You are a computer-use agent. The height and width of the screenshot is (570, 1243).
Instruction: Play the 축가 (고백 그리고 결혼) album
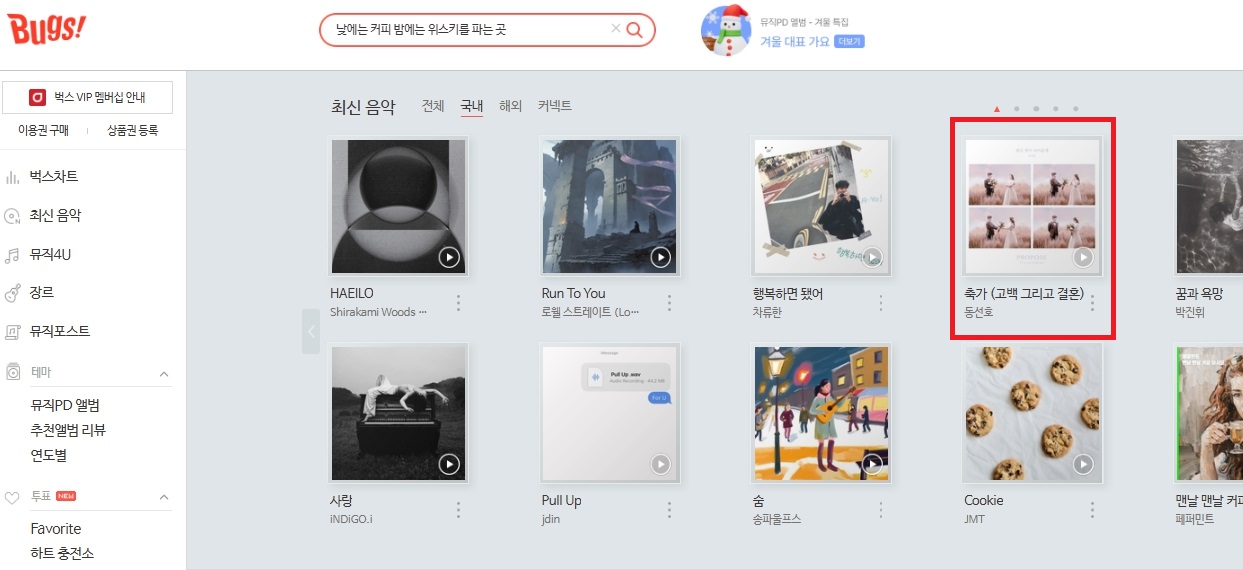pyautogui.click(x=1083, y=258)
